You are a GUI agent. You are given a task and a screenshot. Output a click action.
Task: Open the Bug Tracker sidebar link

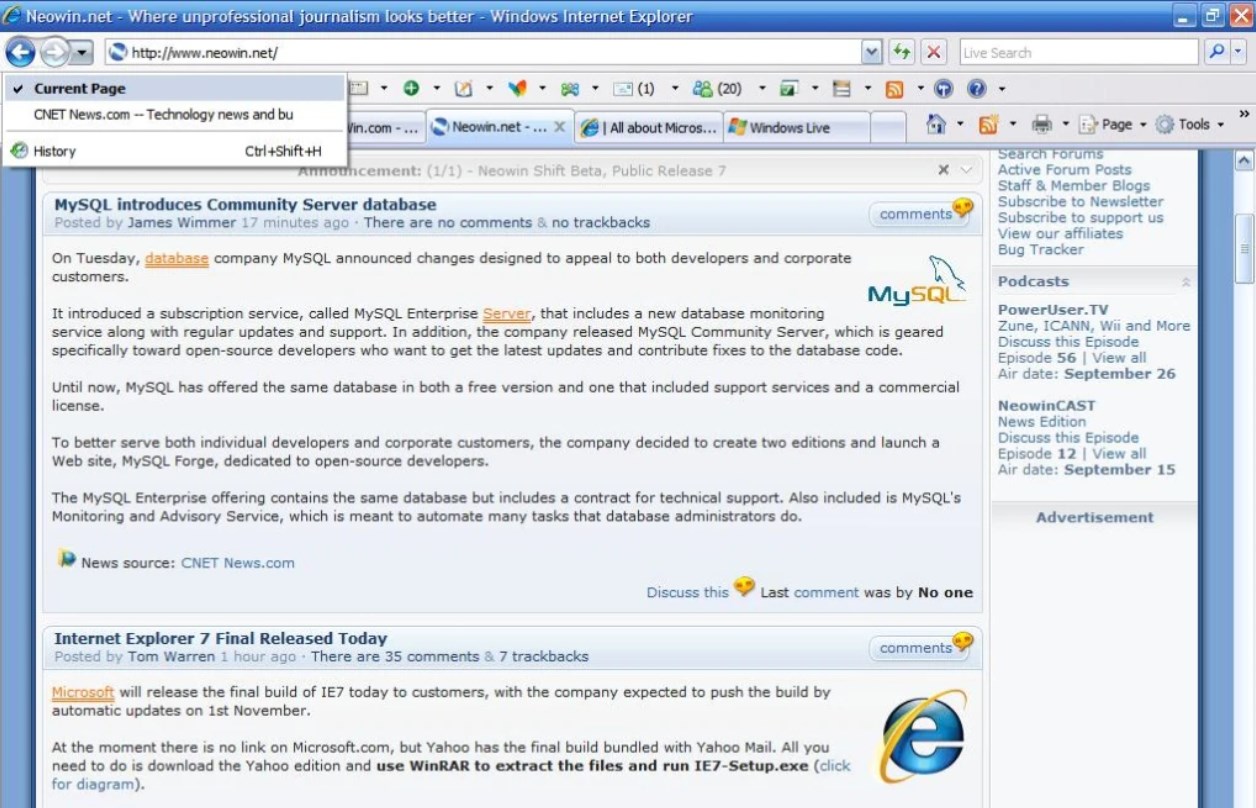pyautogui.click(x=1041, y=250)
